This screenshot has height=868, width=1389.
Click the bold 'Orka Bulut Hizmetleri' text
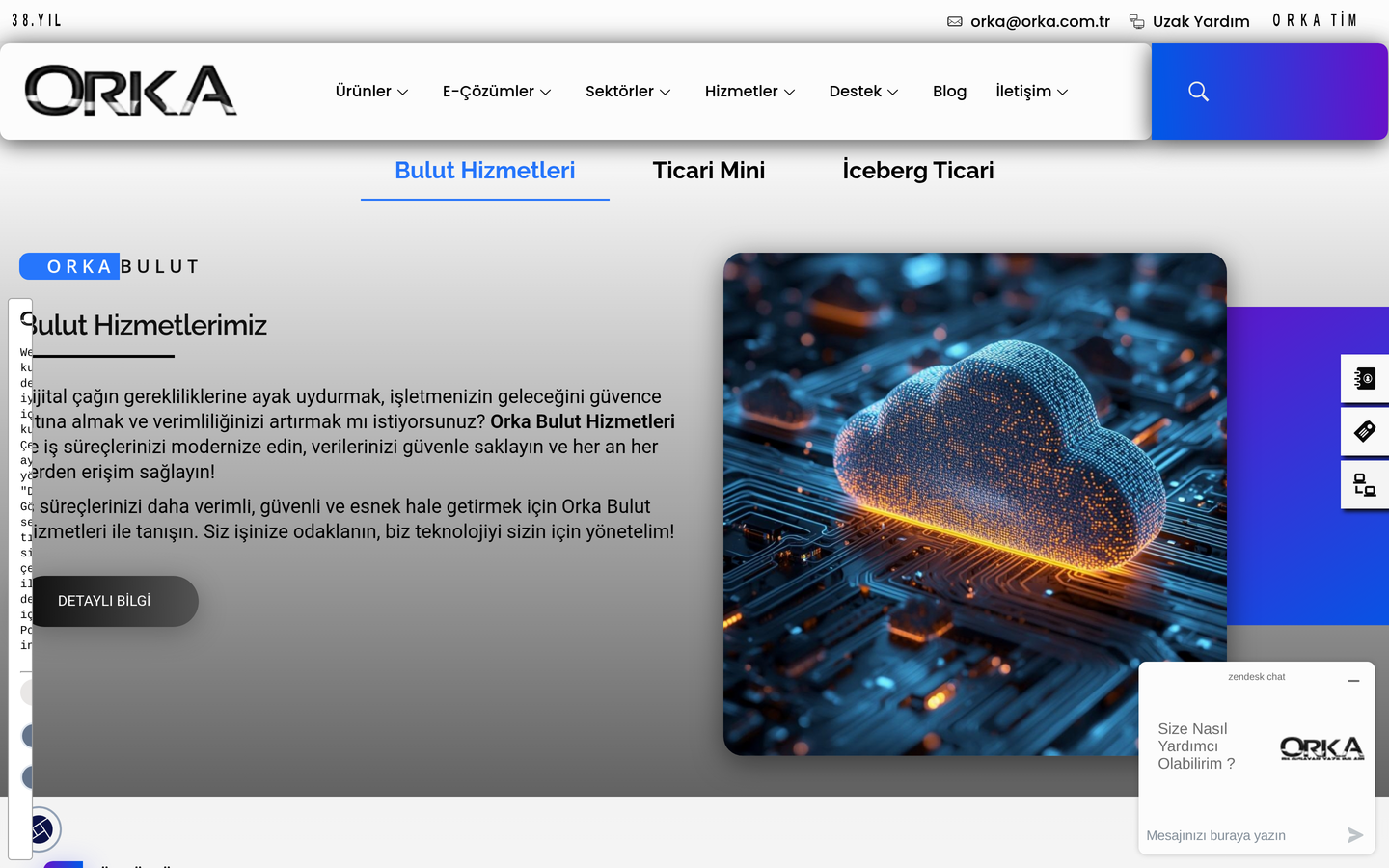click(583, 421)
